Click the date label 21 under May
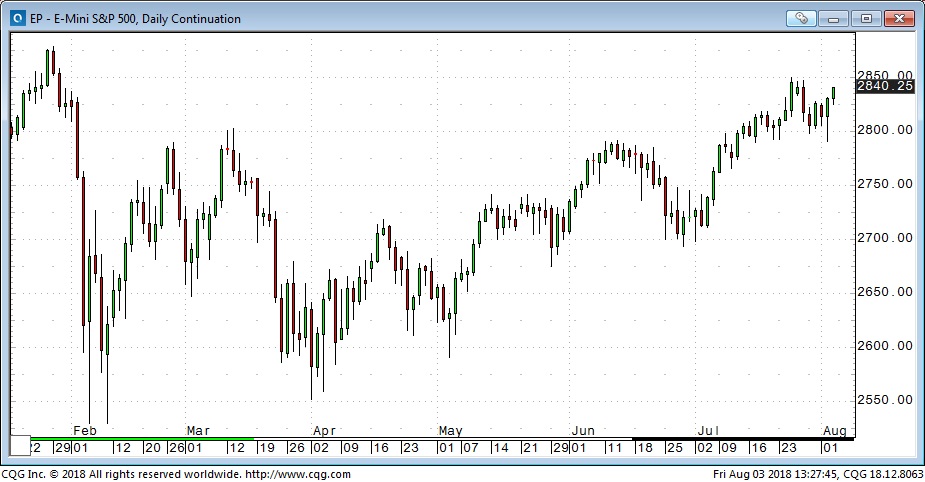The width and height of the screenshot is (925, 482). [x=530, y=448]
